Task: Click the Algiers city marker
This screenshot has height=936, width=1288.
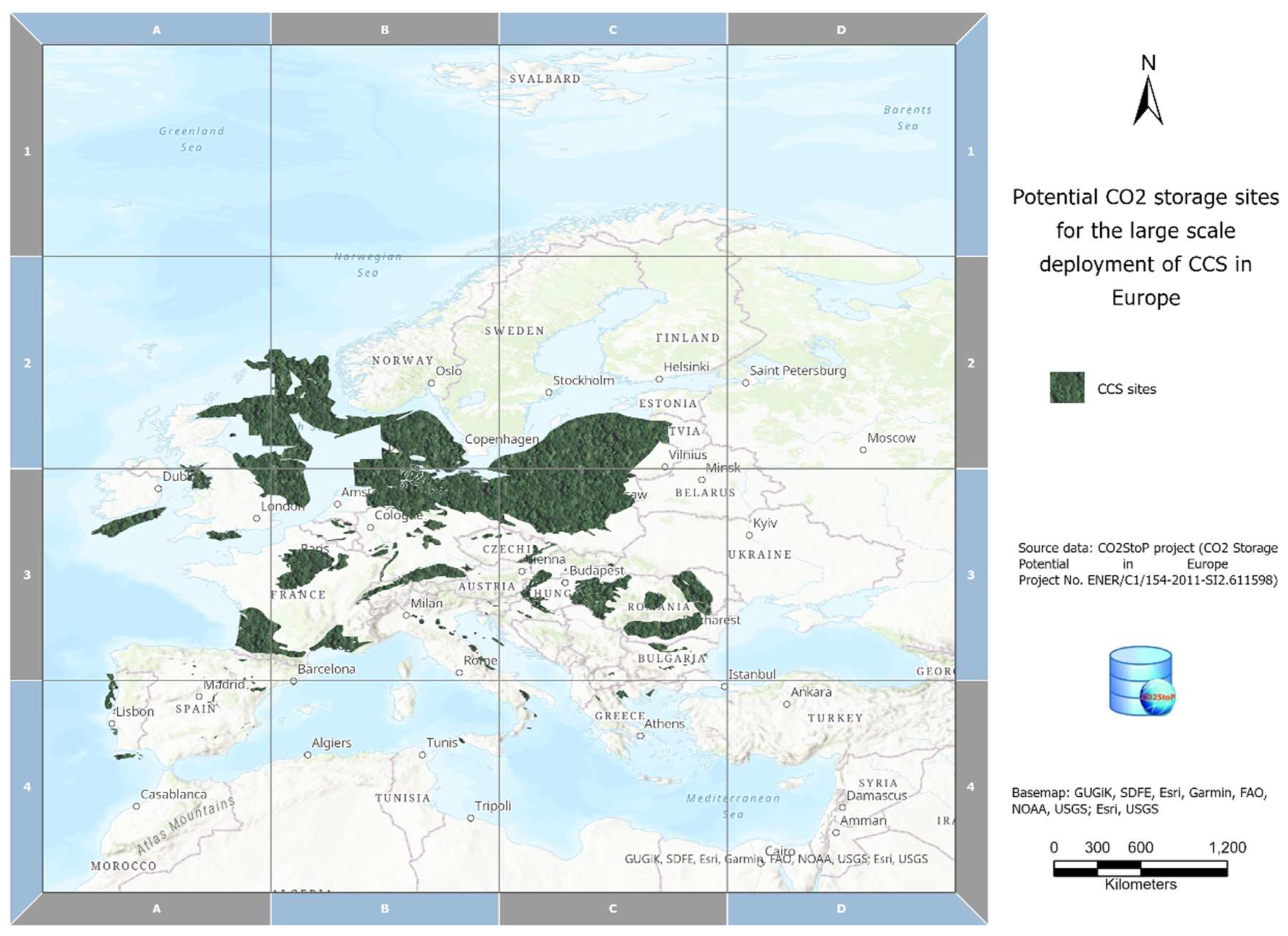Action: 307,755
